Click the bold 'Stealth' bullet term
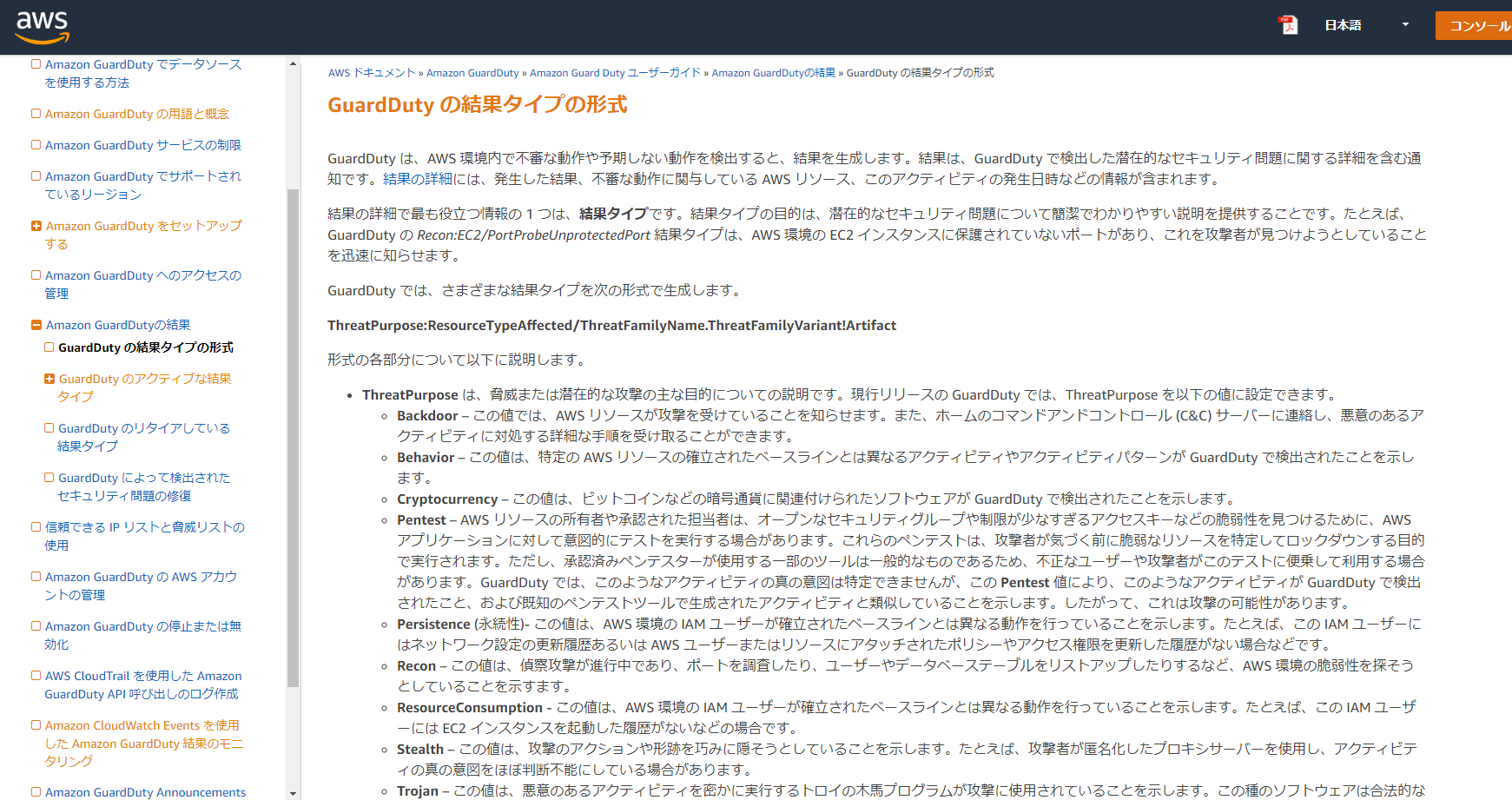Screen dimensions: 1512x800 (420, 750)
